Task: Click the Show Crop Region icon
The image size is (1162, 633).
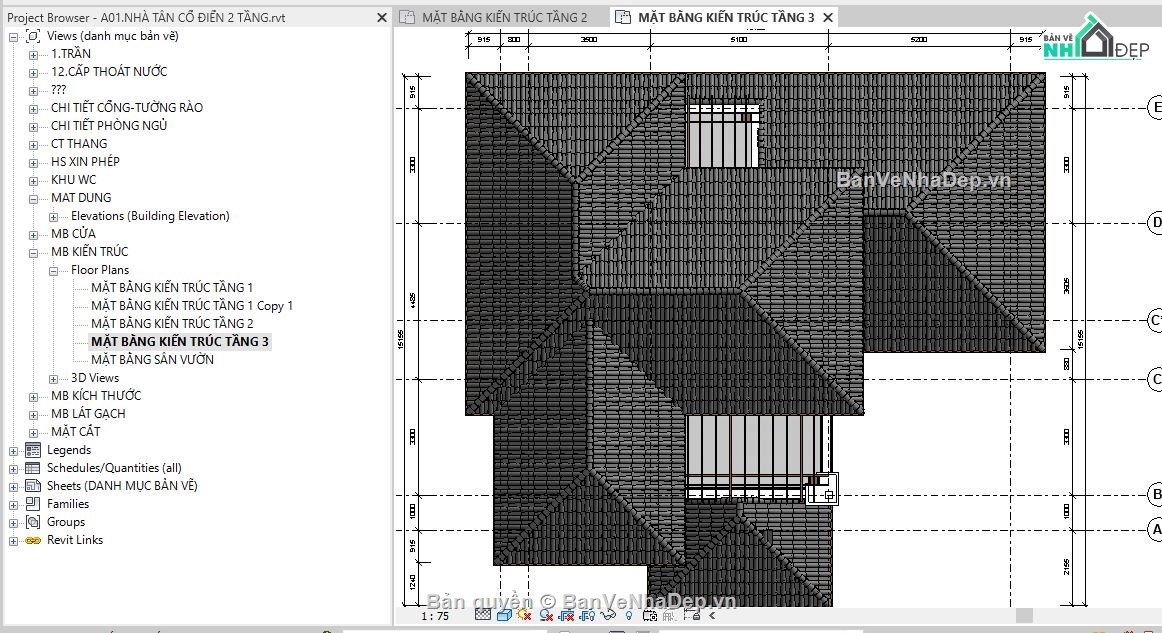Action: tap(588, 617)
